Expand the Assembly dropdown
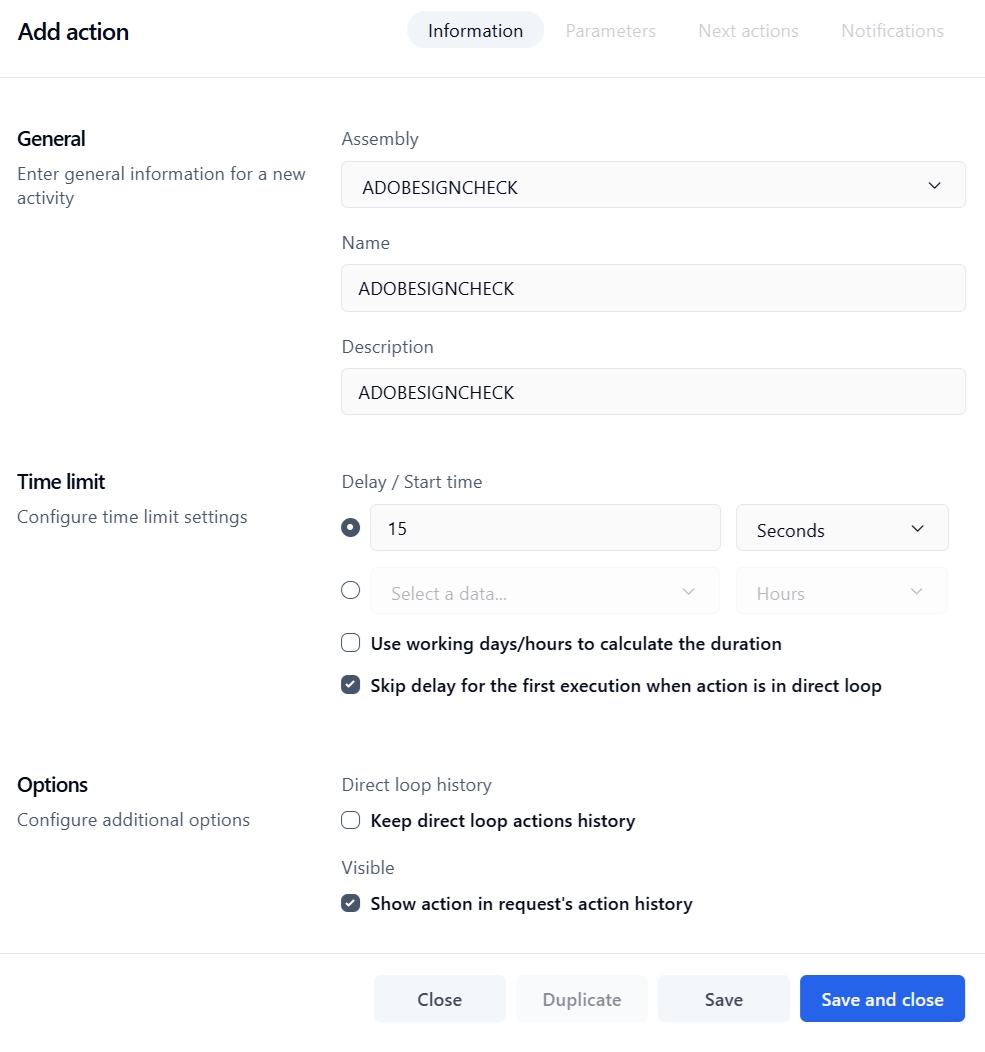The image size is (985, 1052). tap(653, 186)
